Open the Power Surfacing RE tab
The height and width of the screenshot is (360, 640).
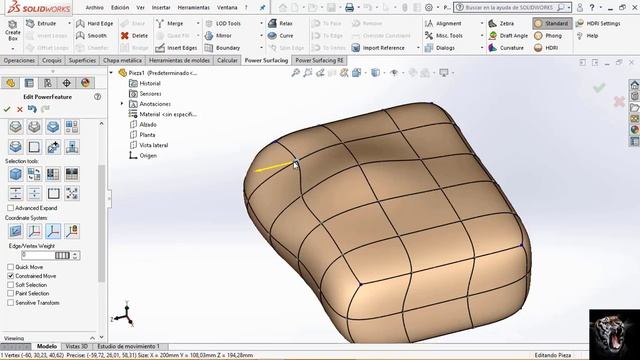tap(320, 60)
